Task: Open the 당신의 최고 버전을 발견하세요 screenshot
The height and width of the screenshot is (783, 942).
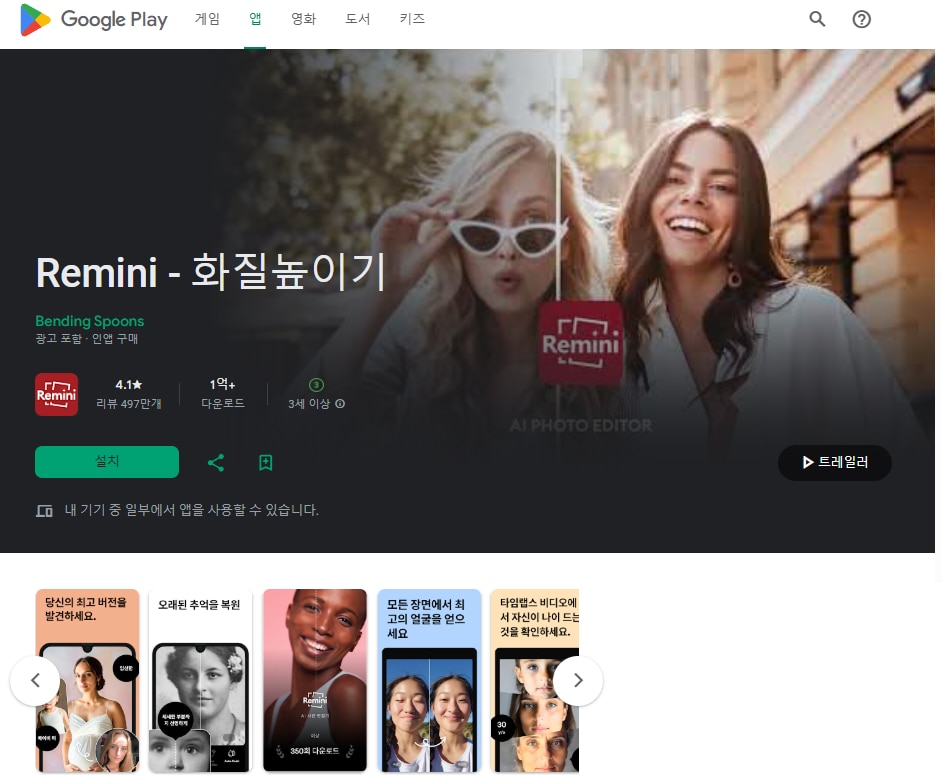Action: pos(87,680)
